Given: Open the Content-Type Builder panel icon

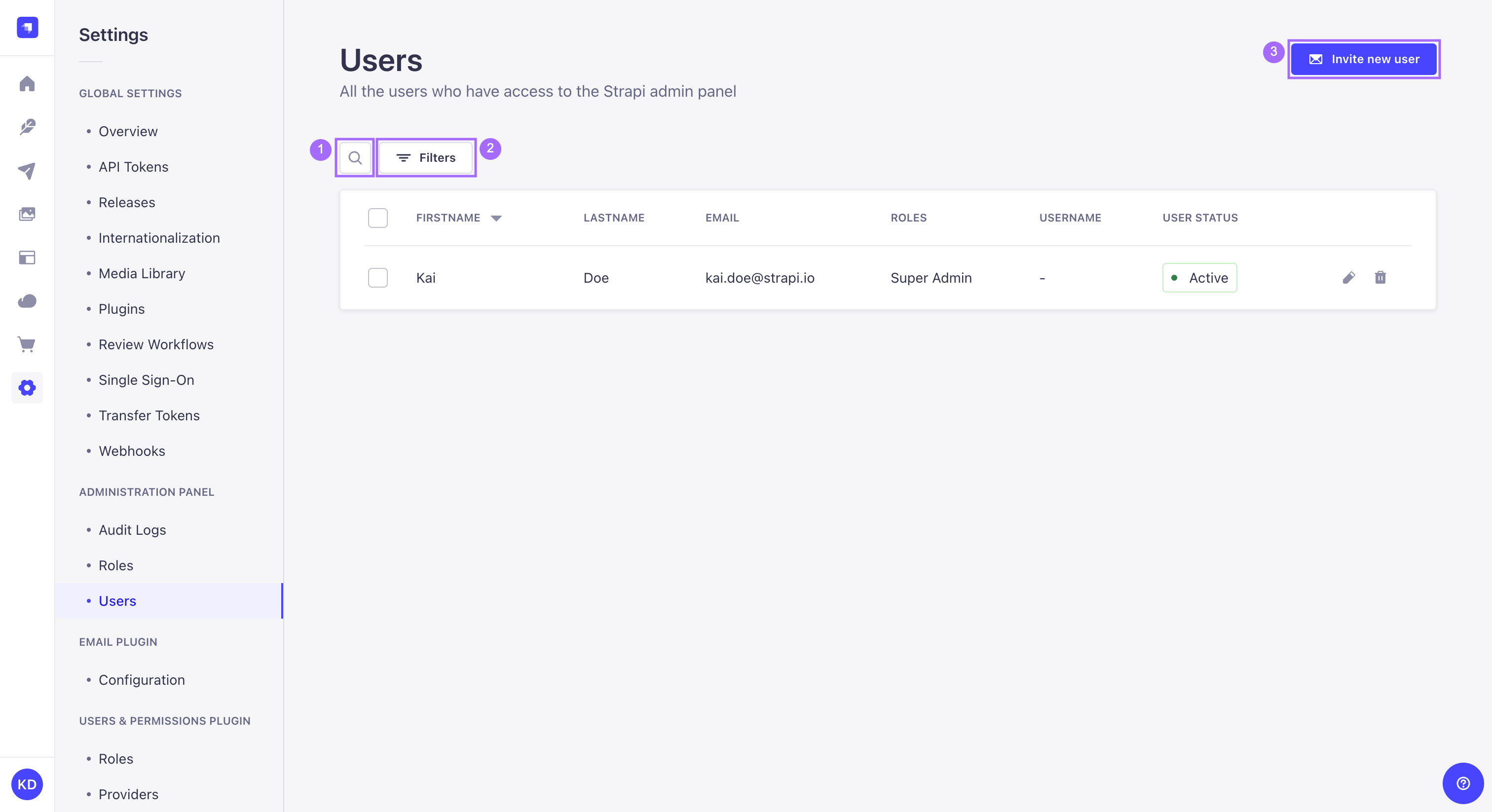Looking at the screenshot, I should [x=27, y=258].
